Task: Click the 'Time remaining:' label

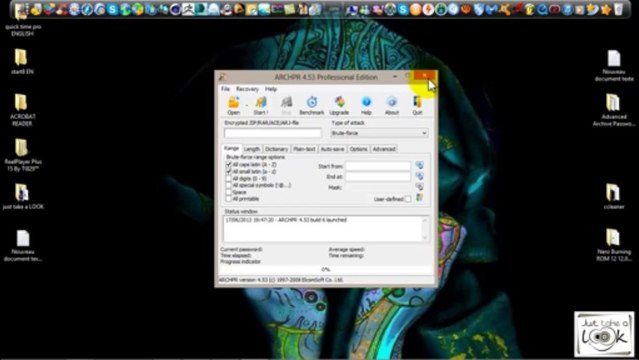Action: [x=346, y=256]
